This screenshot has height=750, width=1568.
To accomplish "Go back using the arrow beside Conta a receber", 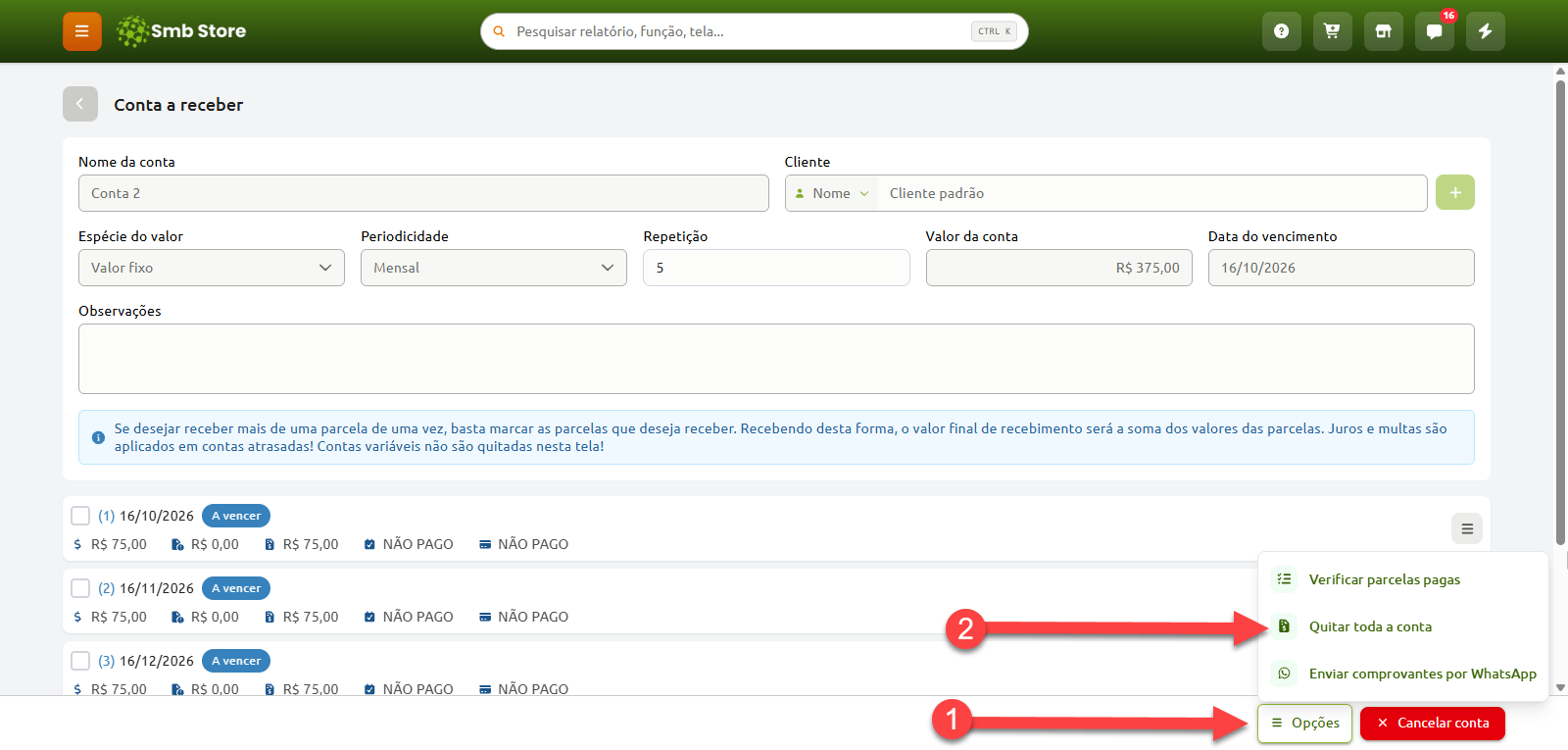I will point(80,104).
